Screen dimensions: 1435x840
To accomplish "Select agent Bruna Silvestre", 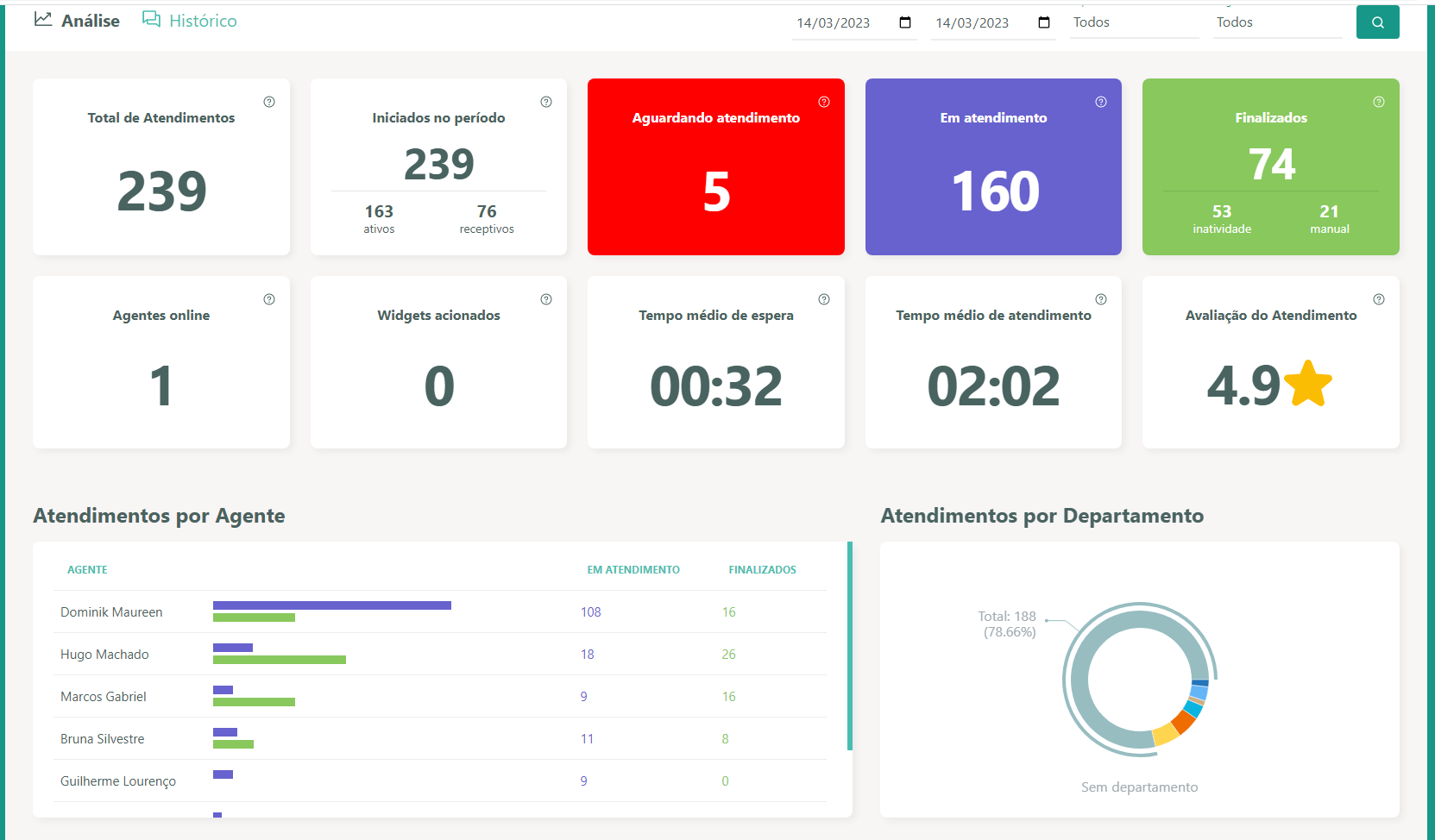I will [x=103, y=739].
